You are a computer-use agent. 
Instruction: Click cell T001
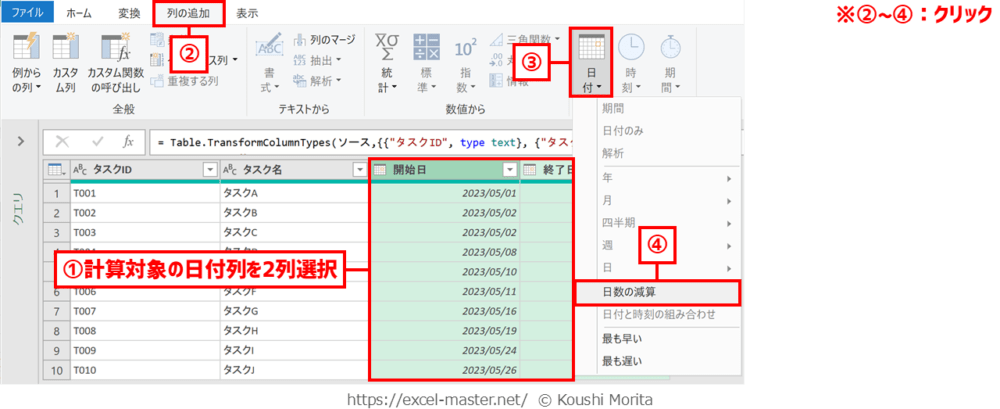pyautogui.click(x=145, y=193)
